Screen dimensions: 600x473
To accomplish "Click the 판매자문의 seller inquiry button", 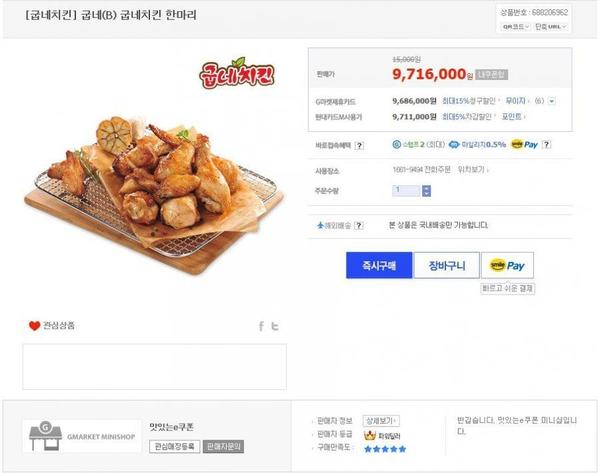I will (x=224, y=446).
